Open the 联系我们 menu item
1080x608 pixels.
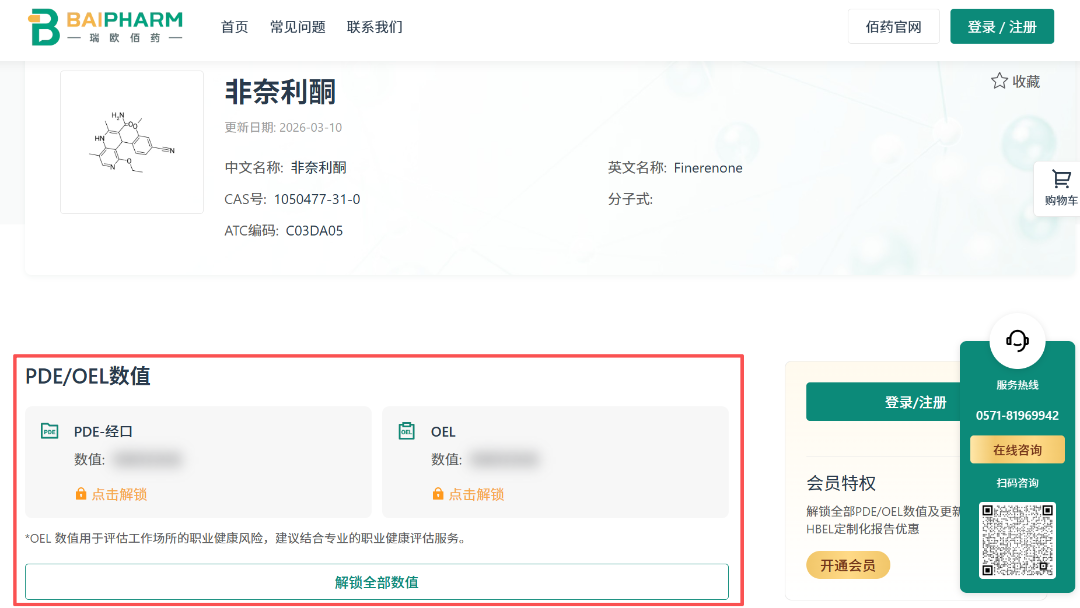(375, 27)
